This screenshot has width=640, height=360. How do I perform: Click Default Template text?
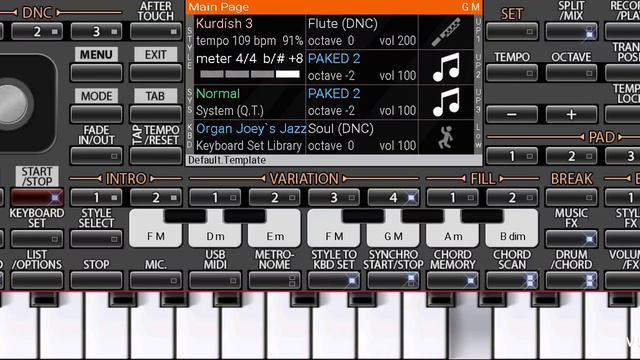[227, 160]
